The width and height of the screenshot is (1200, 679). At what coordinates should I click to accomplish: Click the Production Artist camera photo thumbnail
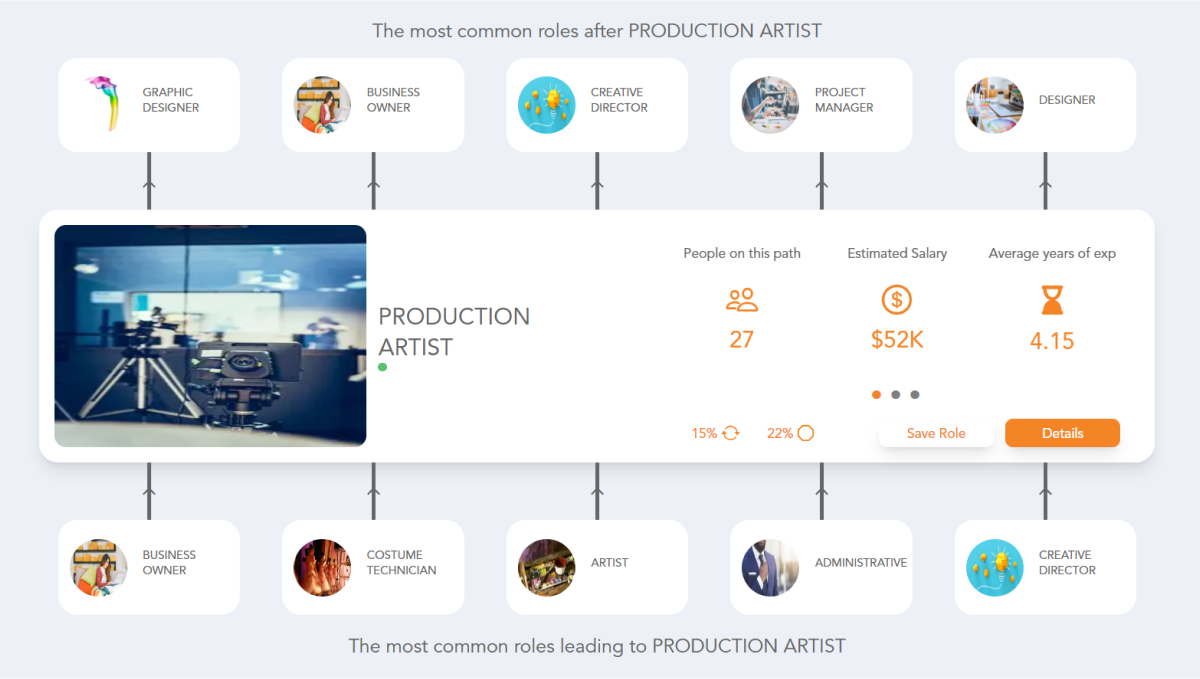210,335
